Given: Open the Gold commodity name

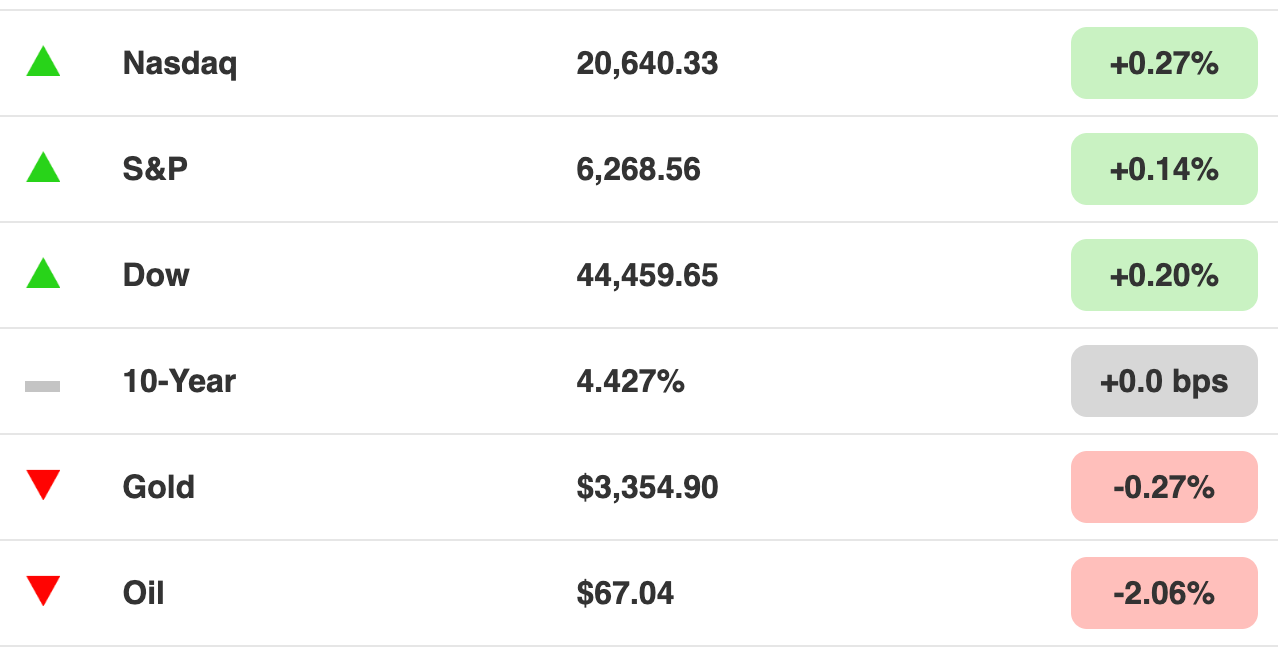Looking at the screenshot, I should click(159, 487).
